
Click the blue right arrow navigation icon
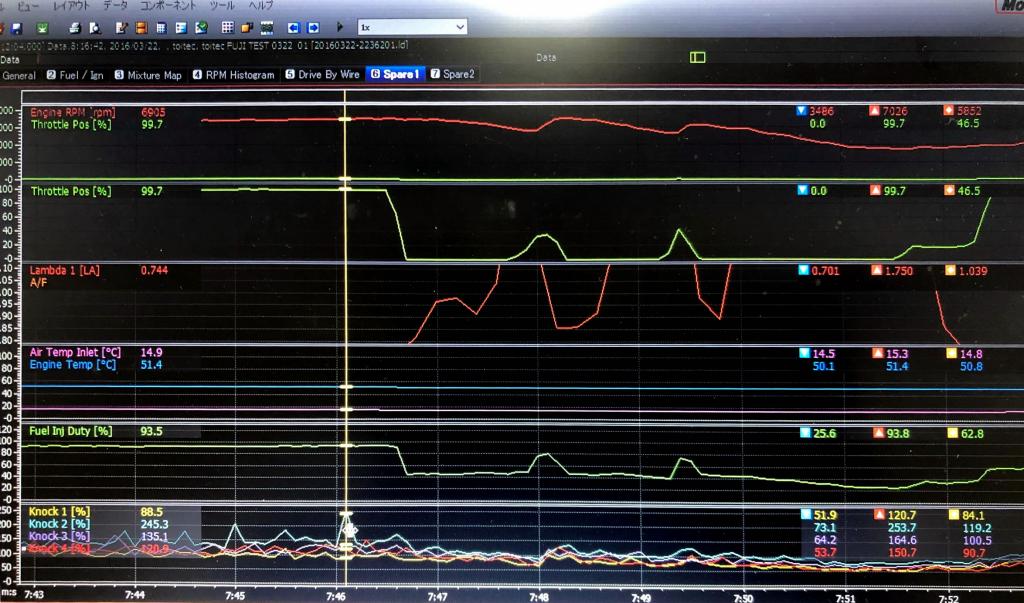pyautogui.click(x=313, y=27)
